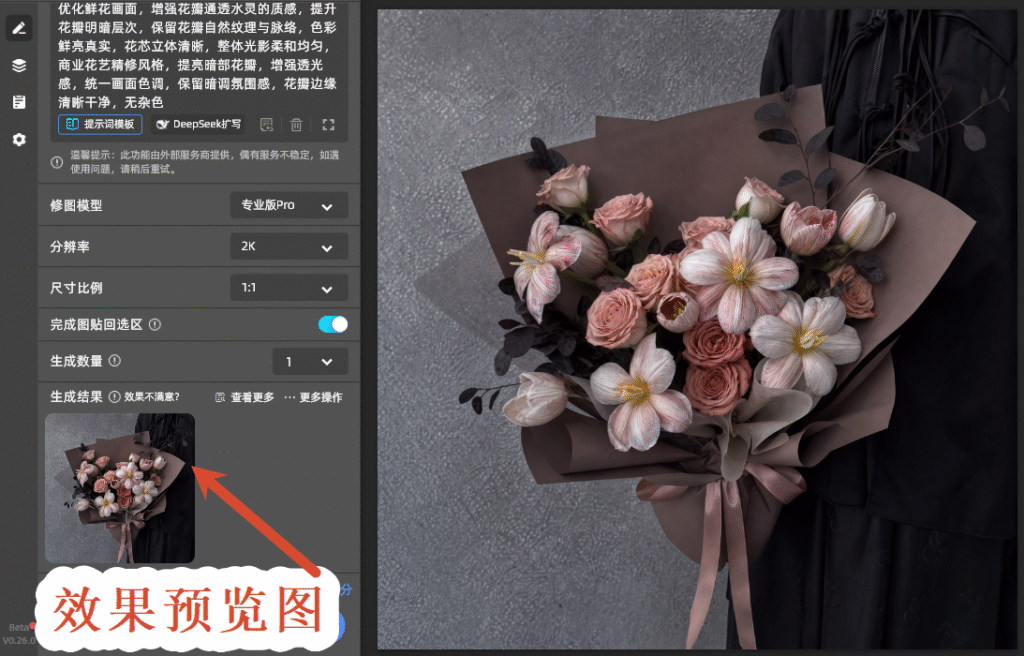Click the 效果不满意? link
This screenshot has width=1024, height=656.
click(x=152, y=397)
